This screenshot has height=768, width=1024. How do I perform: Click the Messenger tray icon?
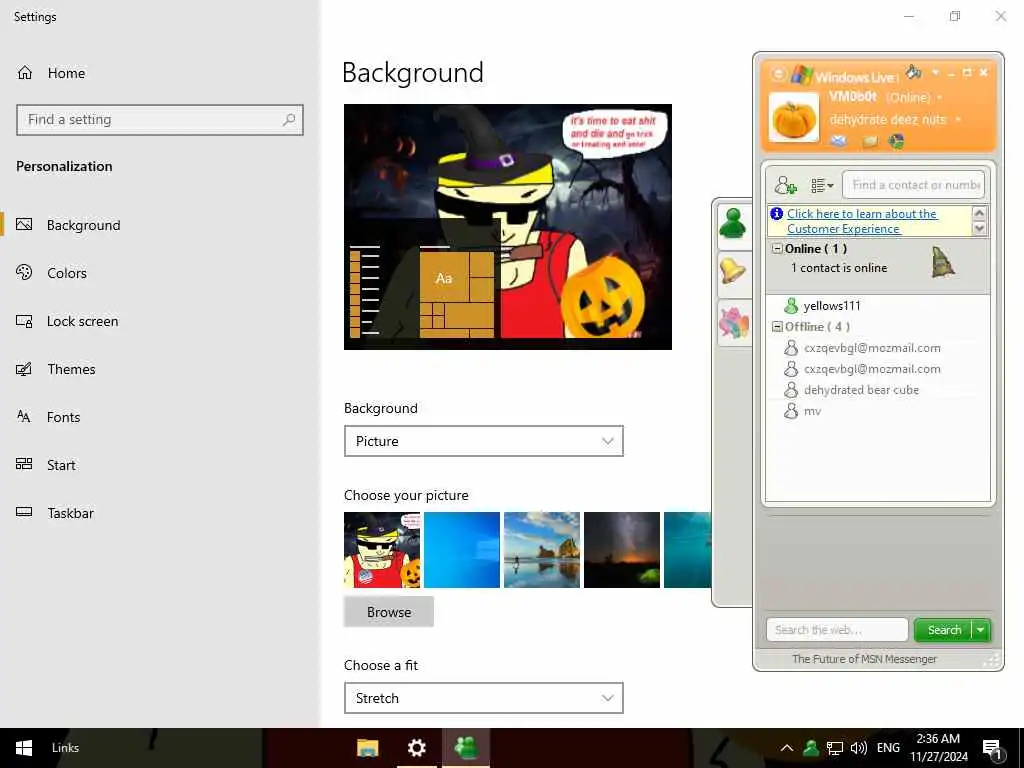pyautogui.click(x=810, y=748)
